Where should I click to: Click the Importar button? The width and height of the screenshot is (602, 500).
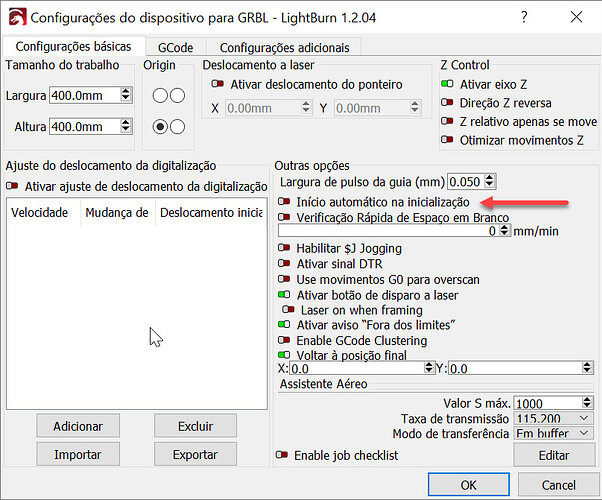tap(78, 454)
